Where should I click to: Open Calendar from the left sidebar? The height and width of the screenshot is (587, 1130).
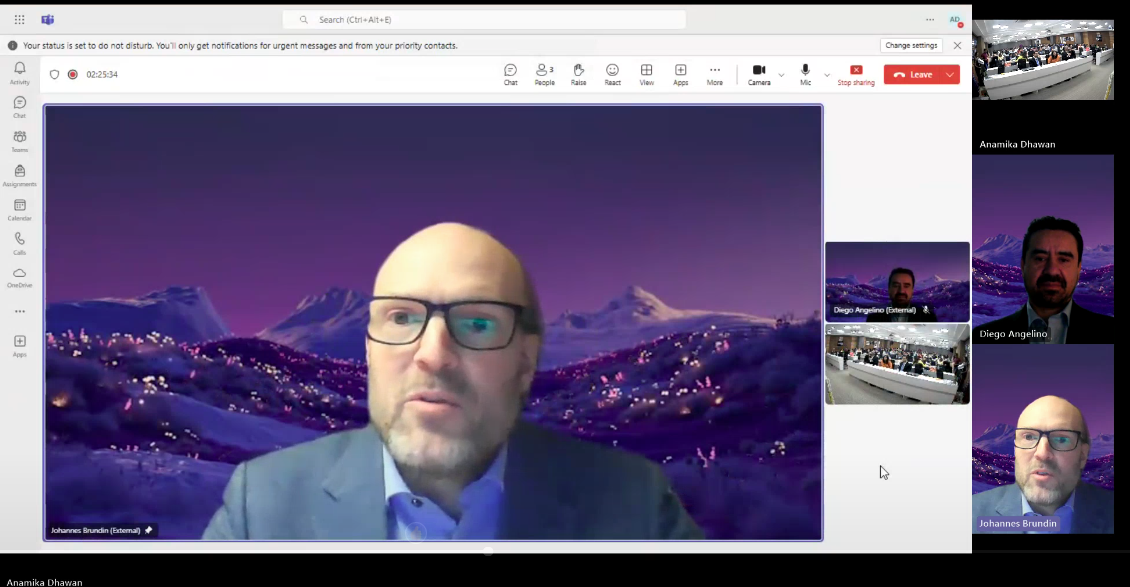[x=19, y=209]
